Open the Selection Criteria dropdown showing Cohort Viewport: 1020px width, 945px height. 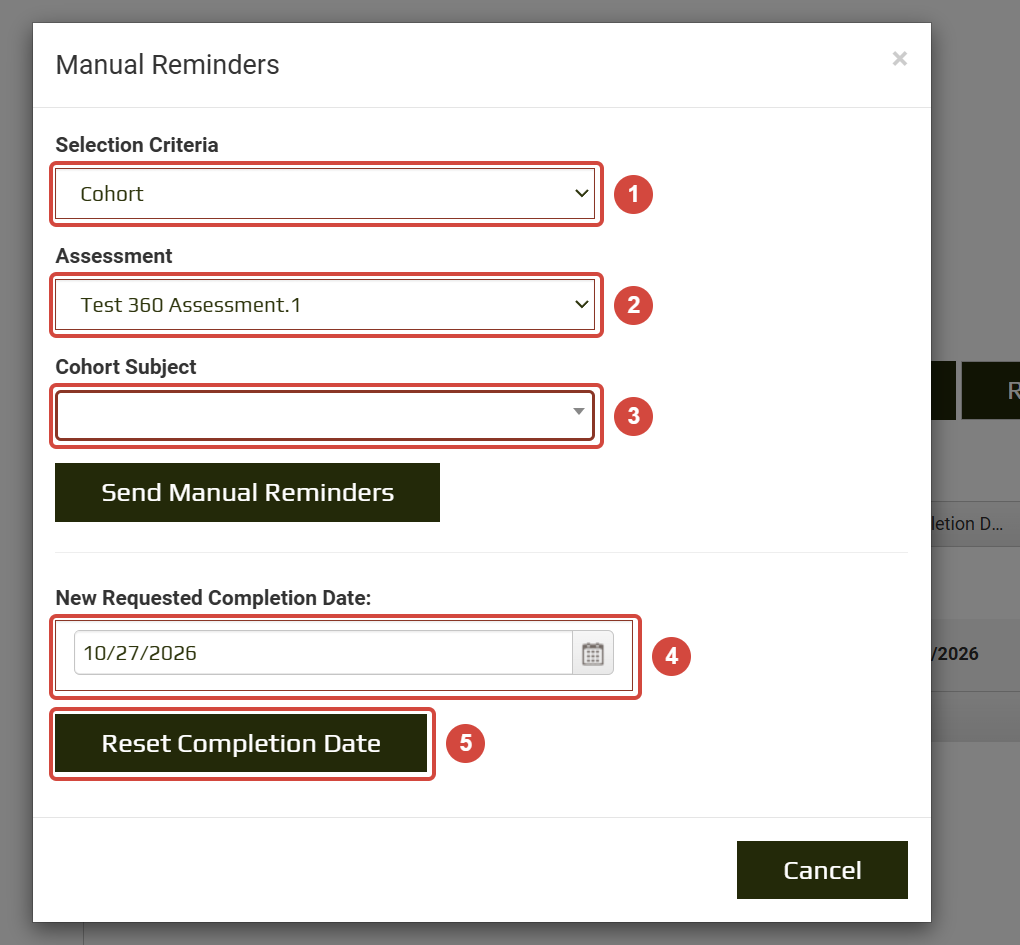tap(325, 194)
